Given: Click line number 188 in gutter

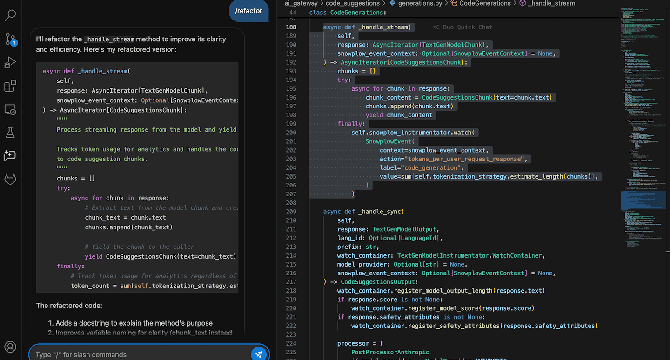Looking at the screenshot, I should 291,27.
